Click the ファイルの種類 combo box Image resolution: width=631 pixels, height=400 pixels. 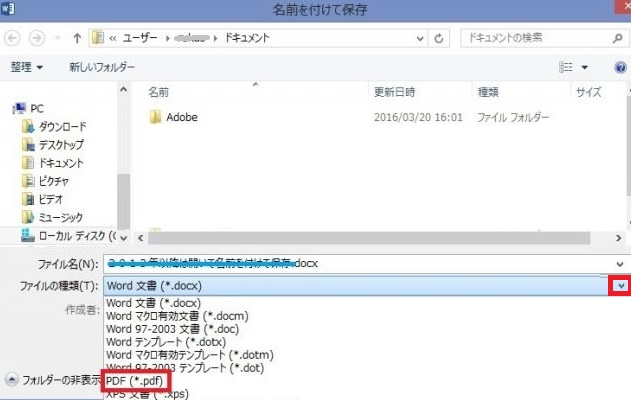click(357, 286)
